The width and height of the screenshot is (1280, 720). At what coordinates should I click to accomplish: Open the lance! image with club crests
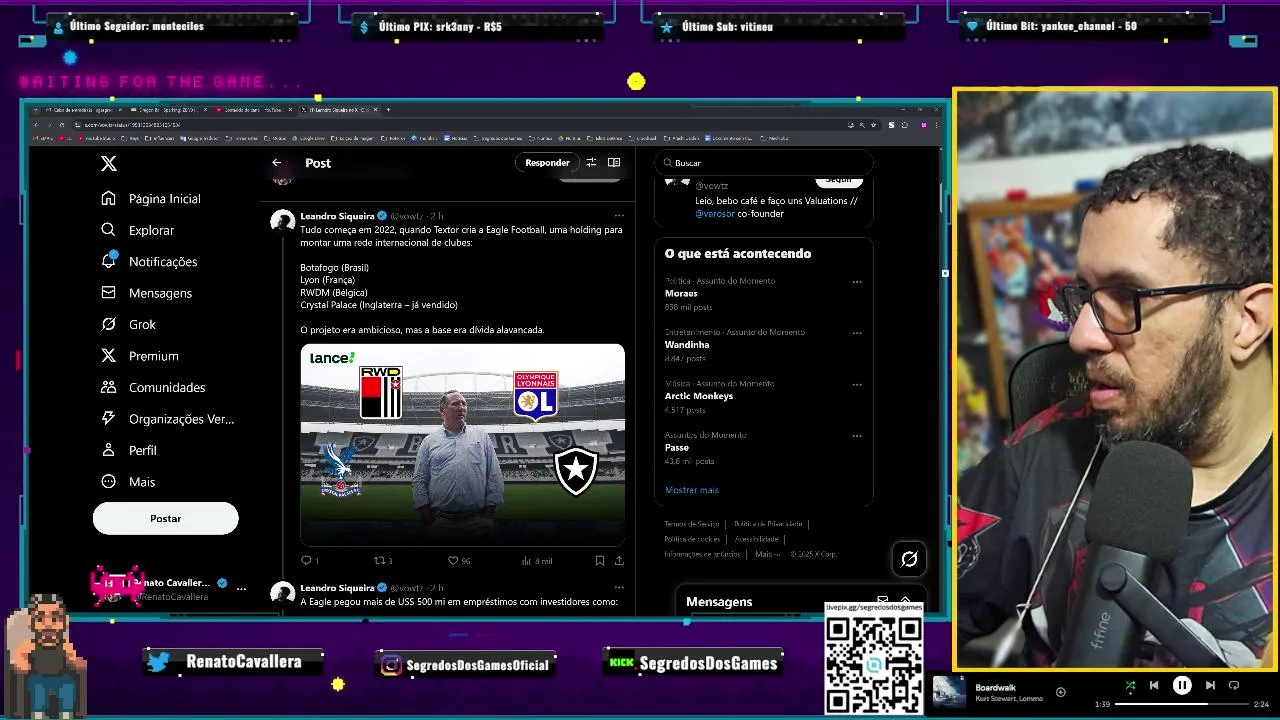(463, 445)
